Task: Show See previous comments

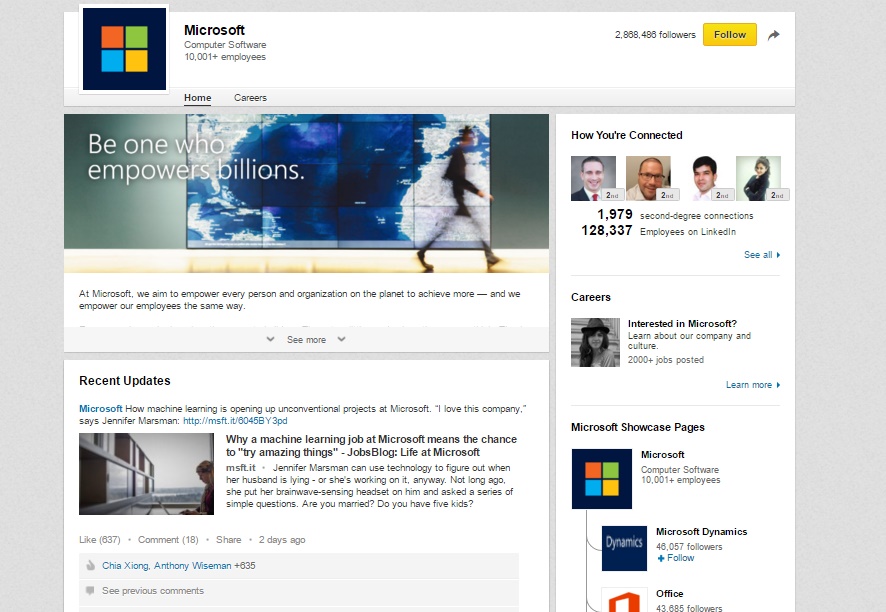Action: pos(153,591)
